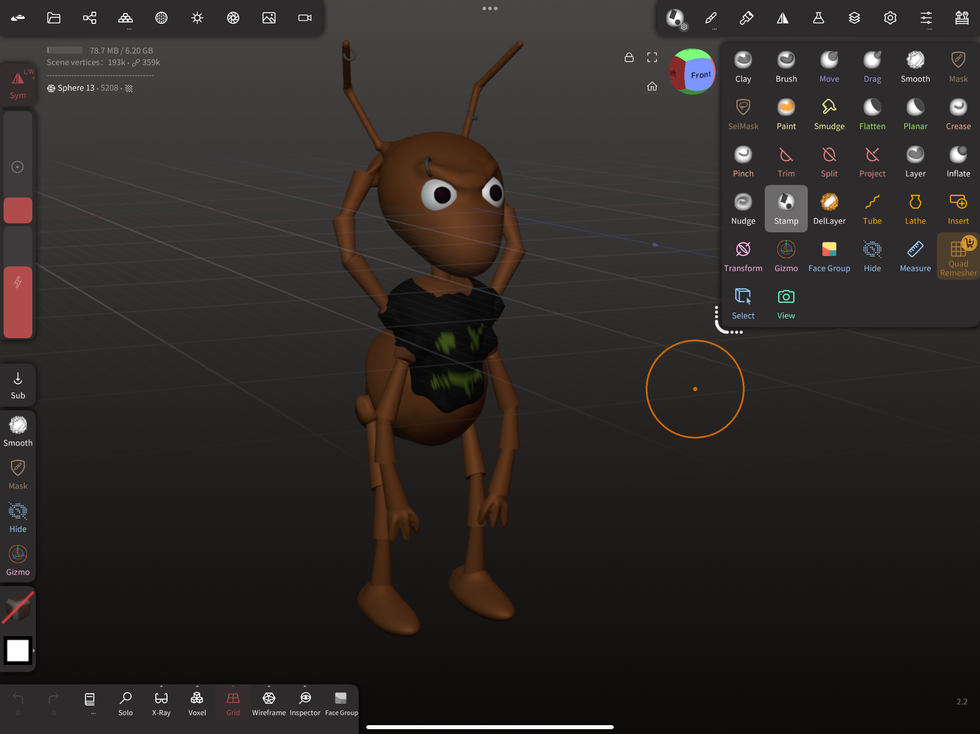The height and width of the screenshot is (734, 980).
Task: Open the material sphere menu
Action: (x=161, y=18)
